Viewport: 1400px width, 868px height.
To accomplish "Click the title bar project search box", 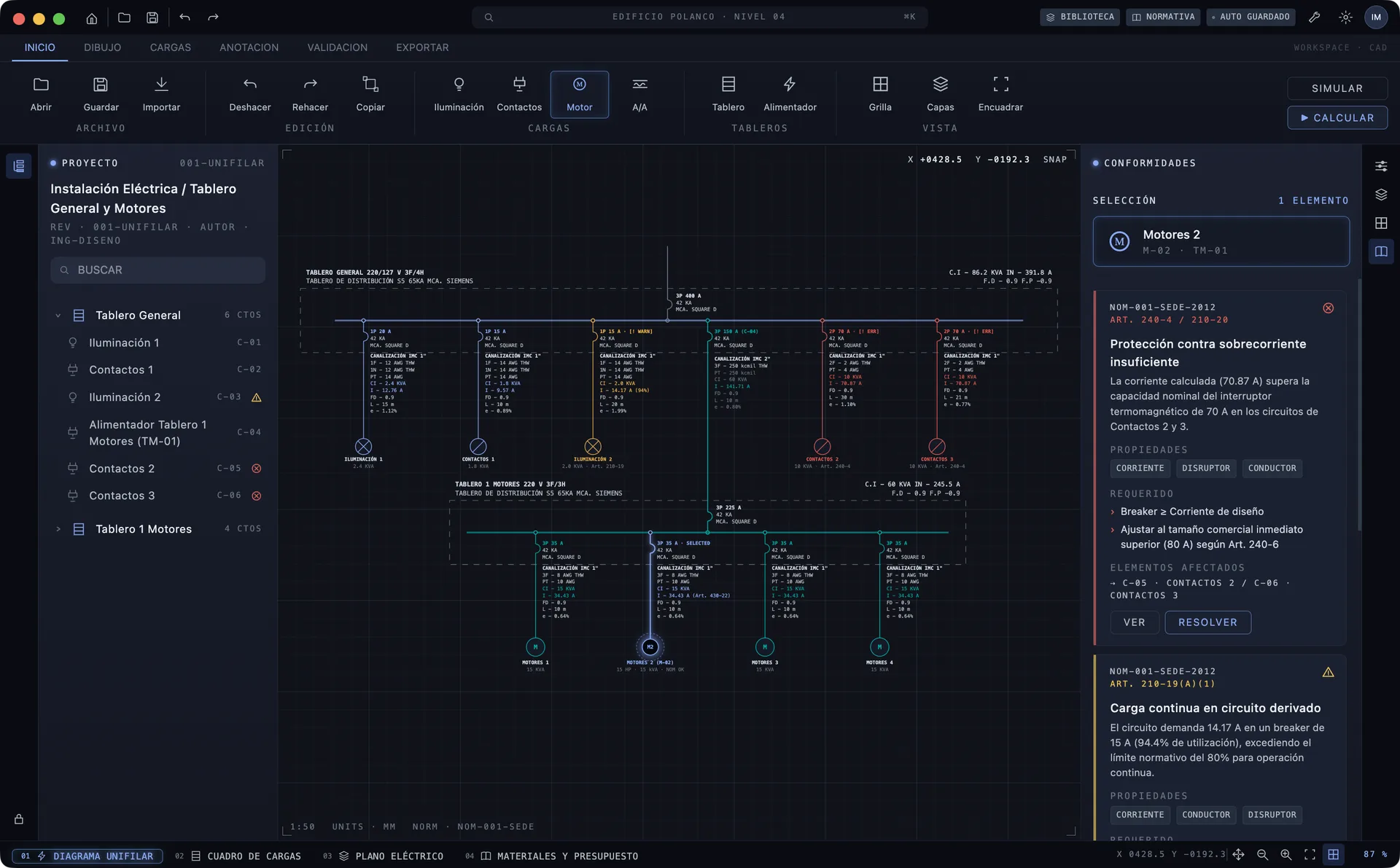I will [700, 17].
